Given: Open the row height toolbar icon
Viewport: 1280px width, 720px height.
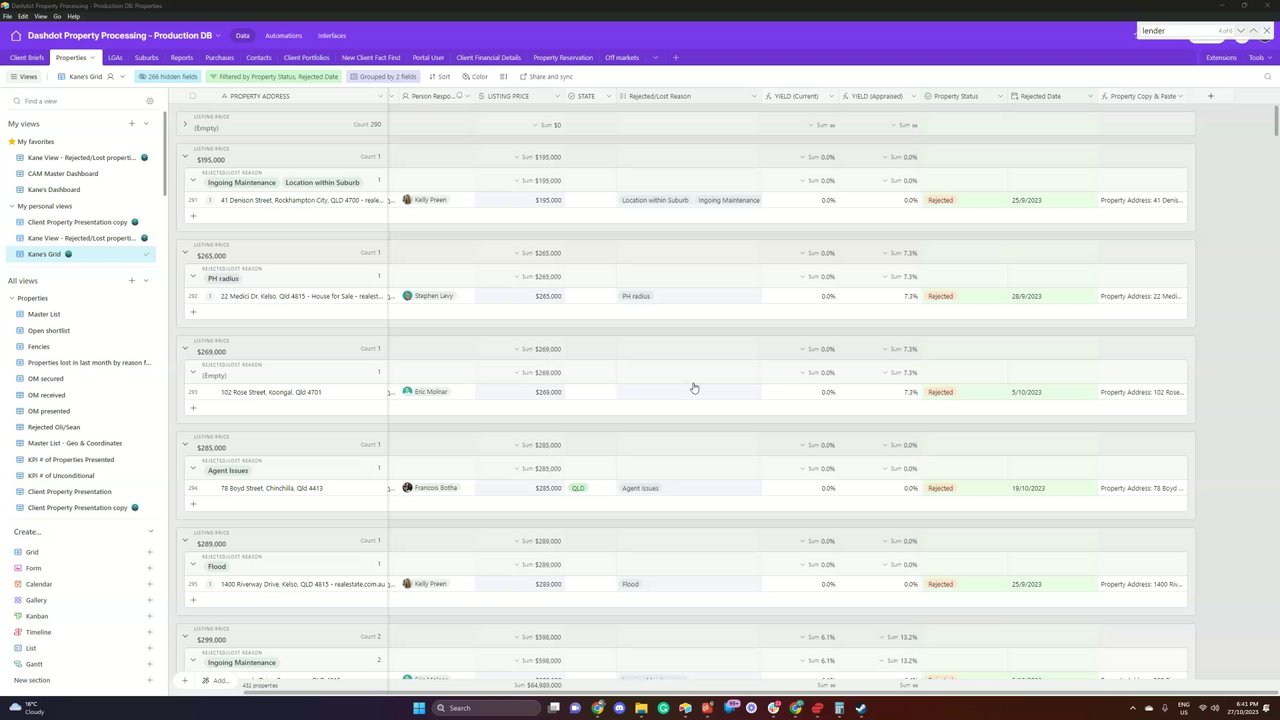Looking at the screenshot, I should [x=503, y=77].
